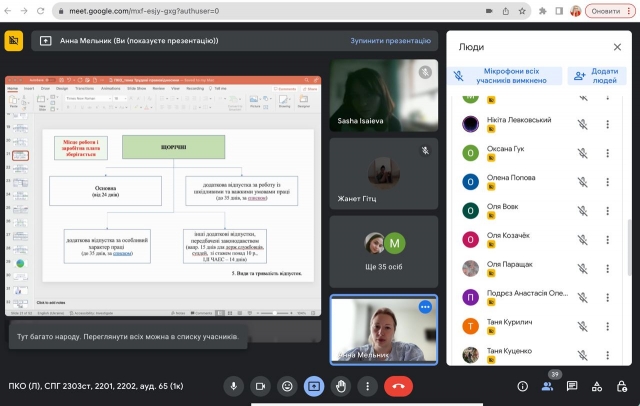Image resolution: width=640 pixels, height=406 pixels.
Task: Click the Share button in PowerPoint
Action: click(x=310, y=89)
